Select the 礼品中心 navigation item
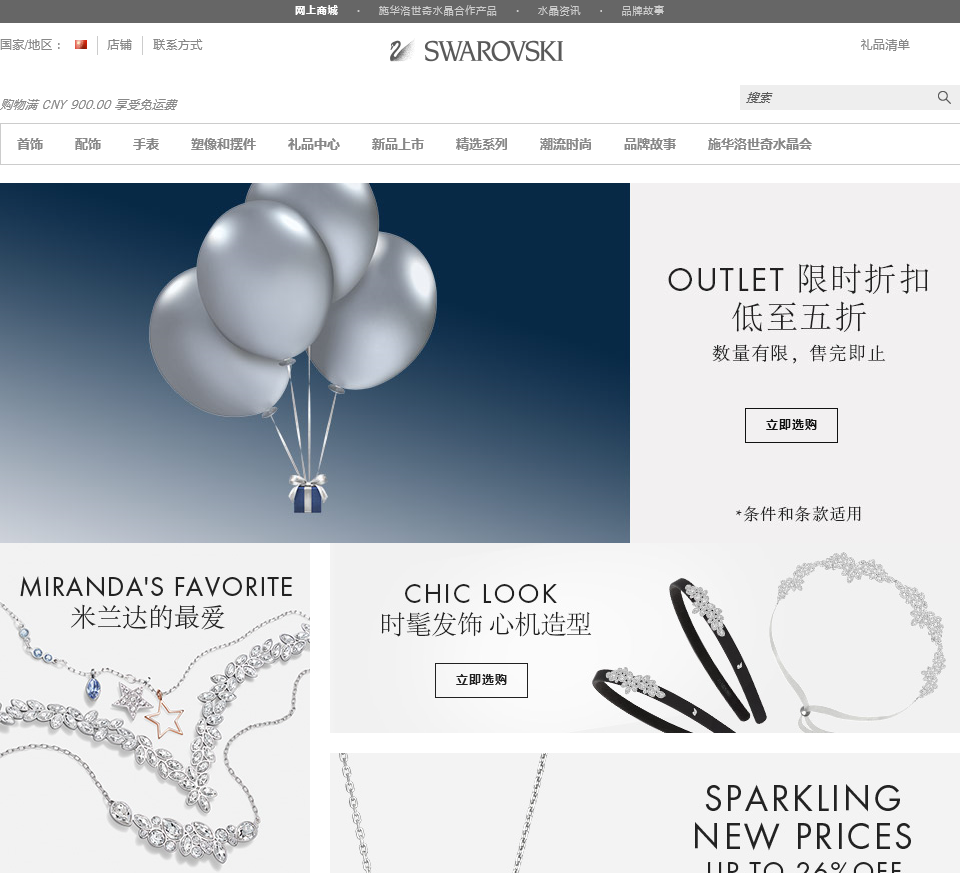The image size is (960, 873). pos(313,144)
